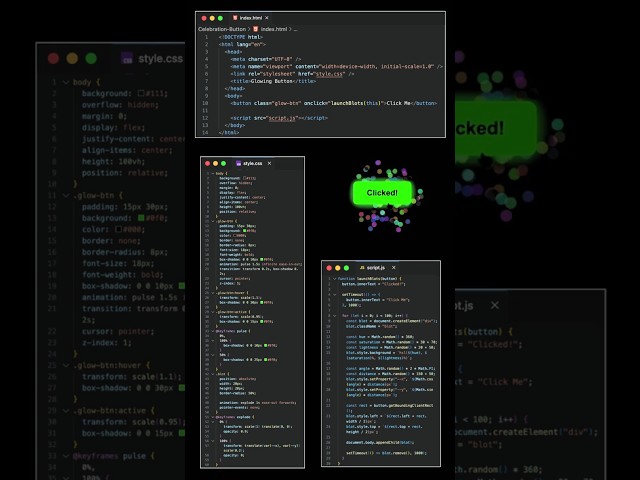Close the index.html tab with its X
Image resolution: width=640 pixels, height=480 pixels.
(267, 18)
